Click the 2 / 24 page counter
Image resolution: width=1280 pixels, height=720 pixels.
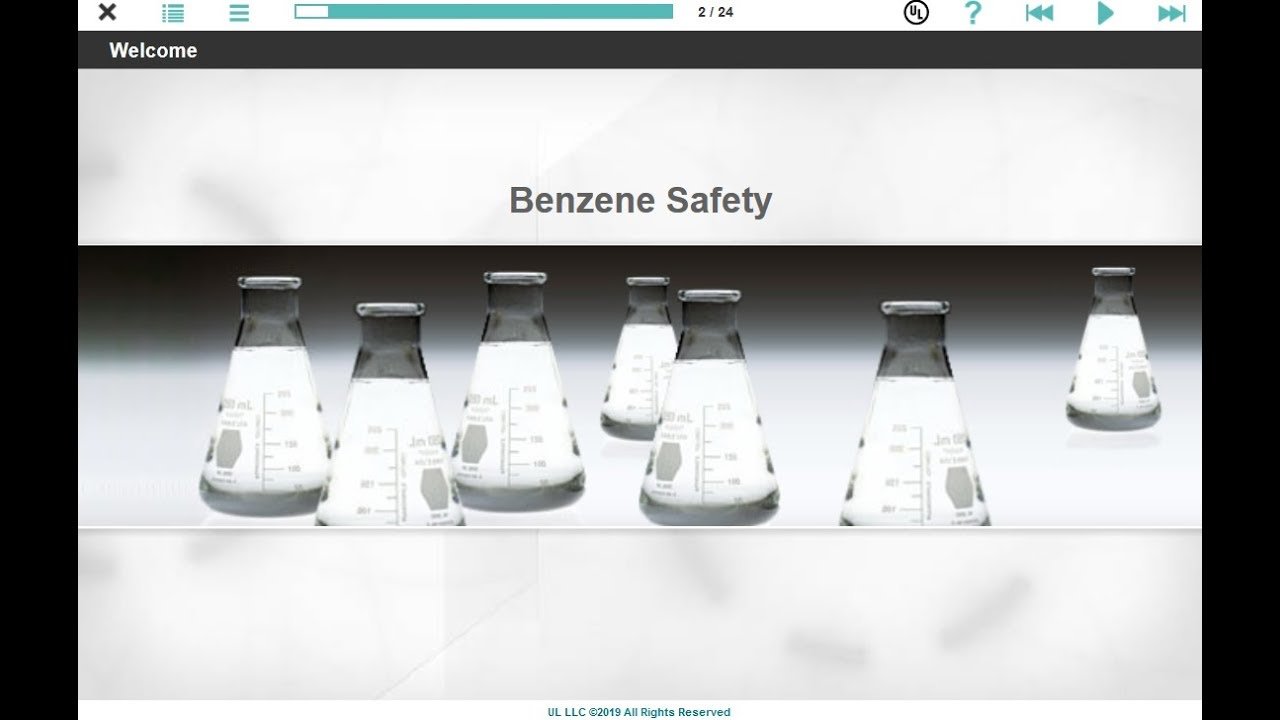(x=715, y=13)
